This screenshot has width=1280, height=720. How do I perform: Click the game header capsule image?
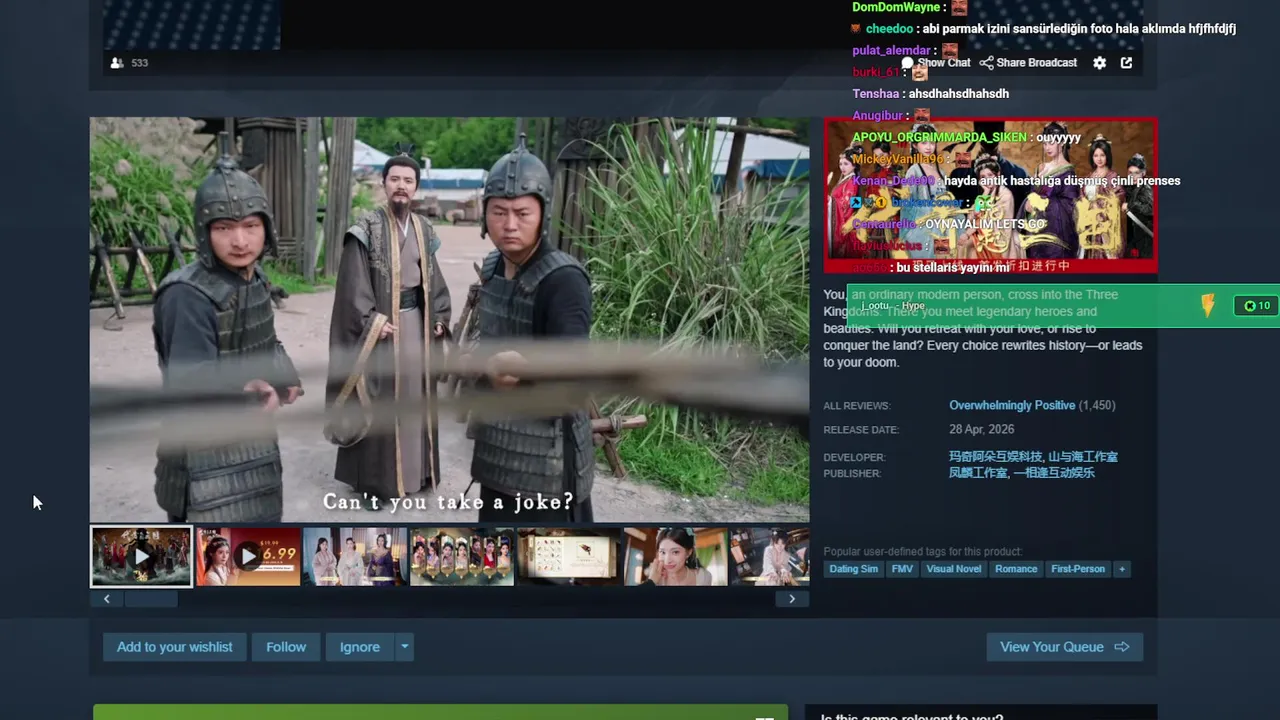point(990,195)
